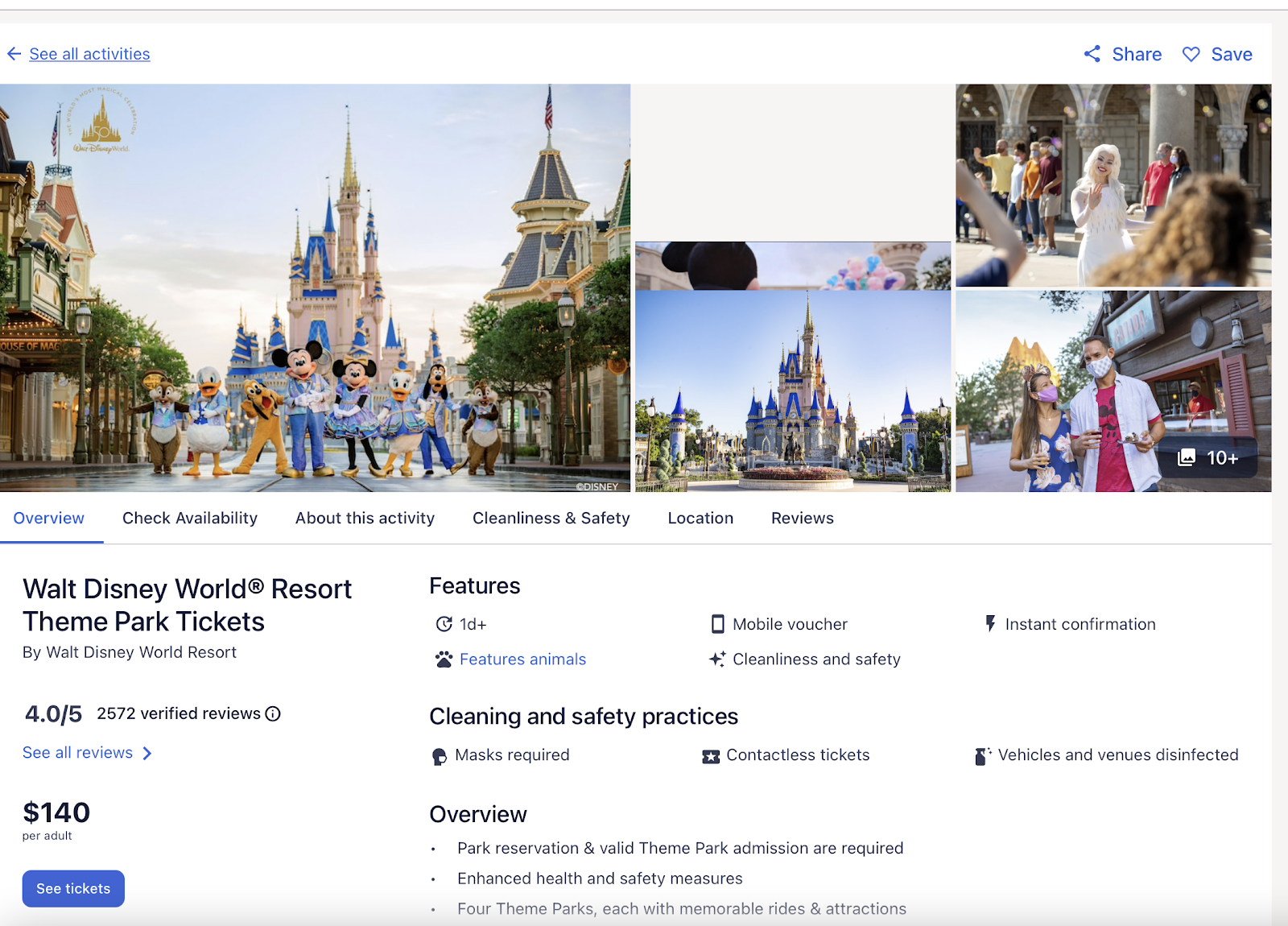Click the Masks required label

pos(512,755)
